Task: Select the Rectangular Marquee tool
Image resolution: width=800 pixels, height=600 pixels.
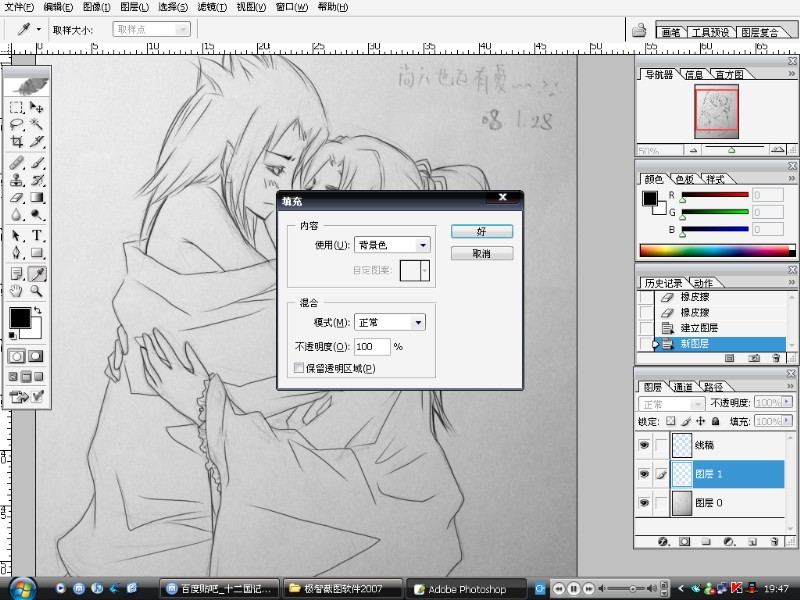Action: [16, 107]
